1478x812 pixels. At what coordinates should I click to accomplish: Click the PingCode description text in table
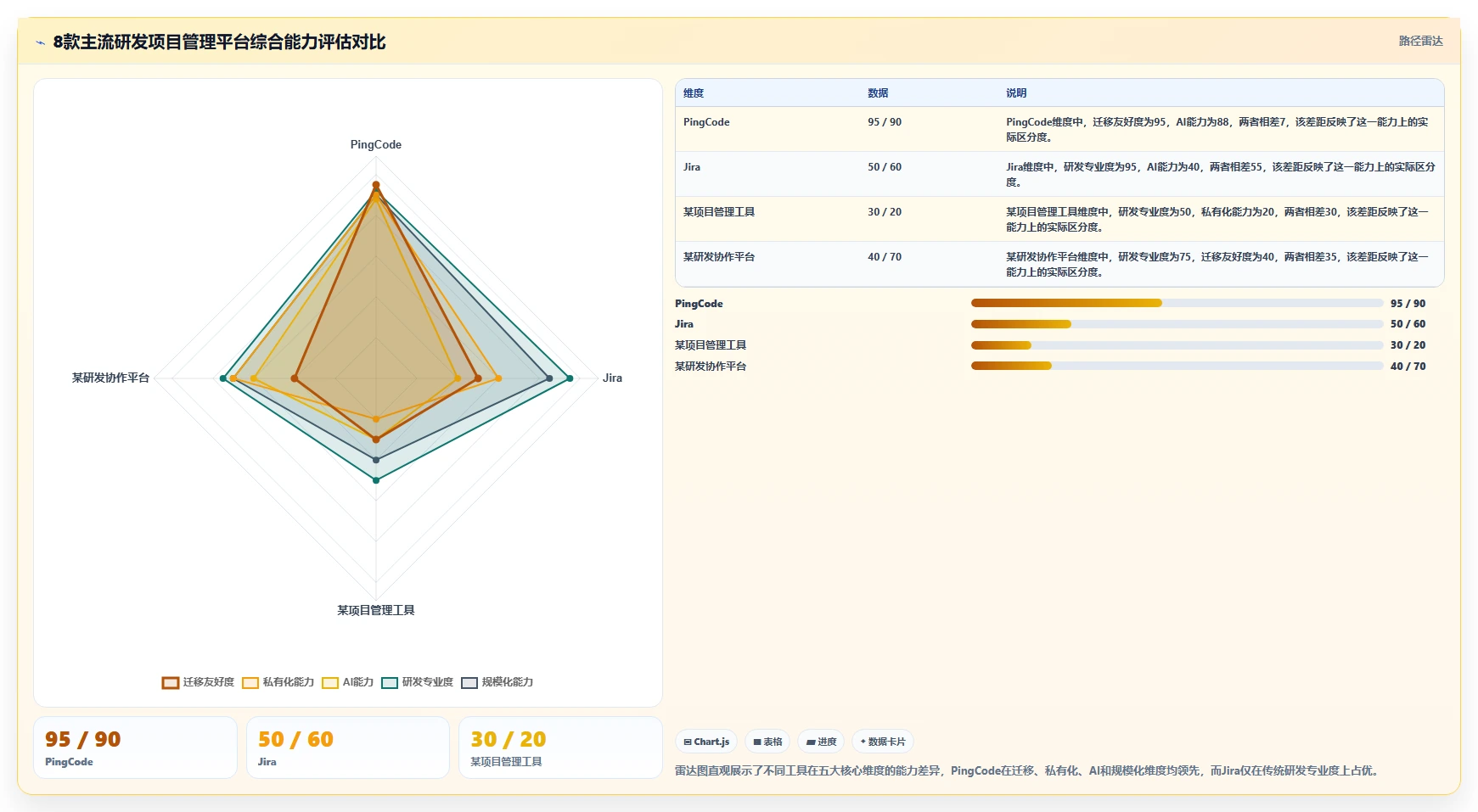(x=1217, y=130)
